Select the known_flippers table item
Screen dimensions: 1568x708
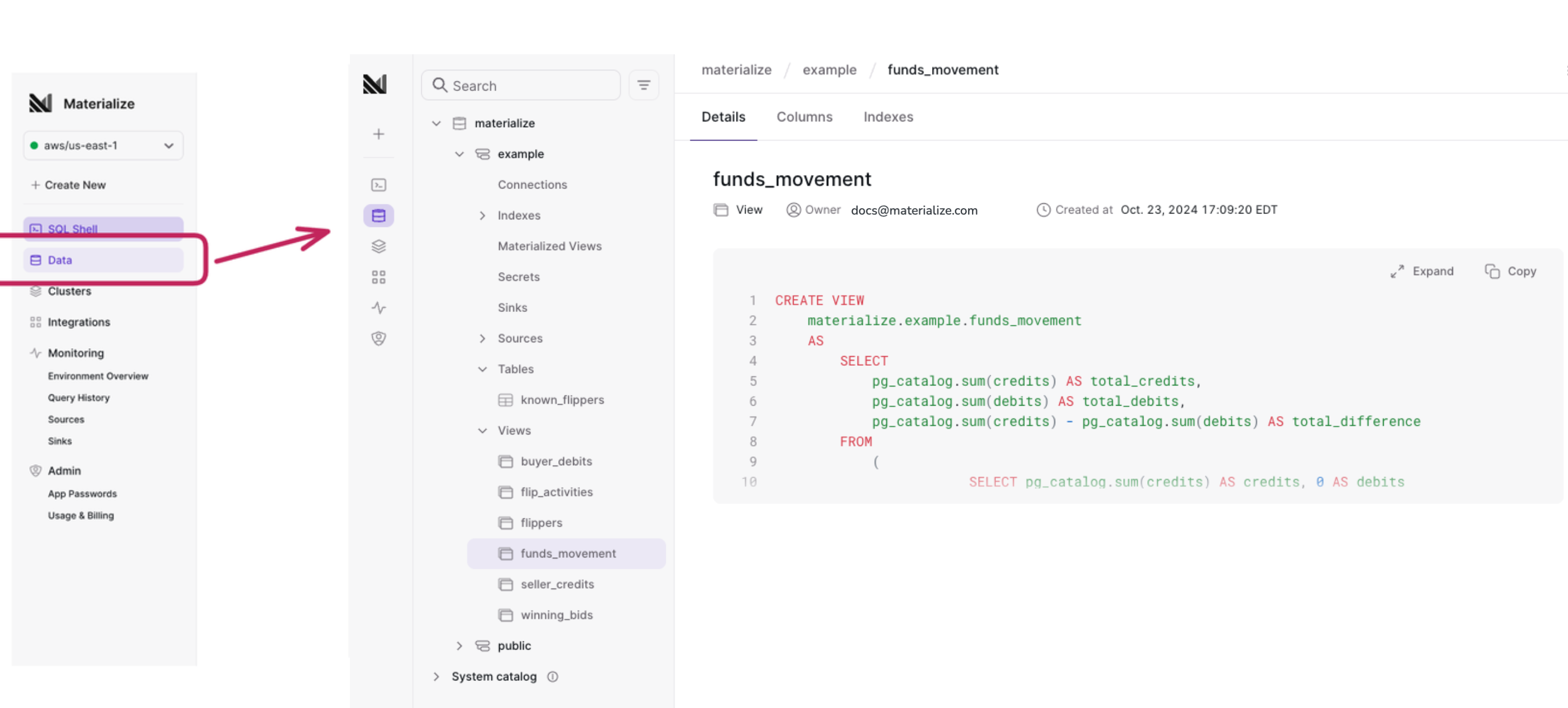pyautogui.click(x=562, y=399)
